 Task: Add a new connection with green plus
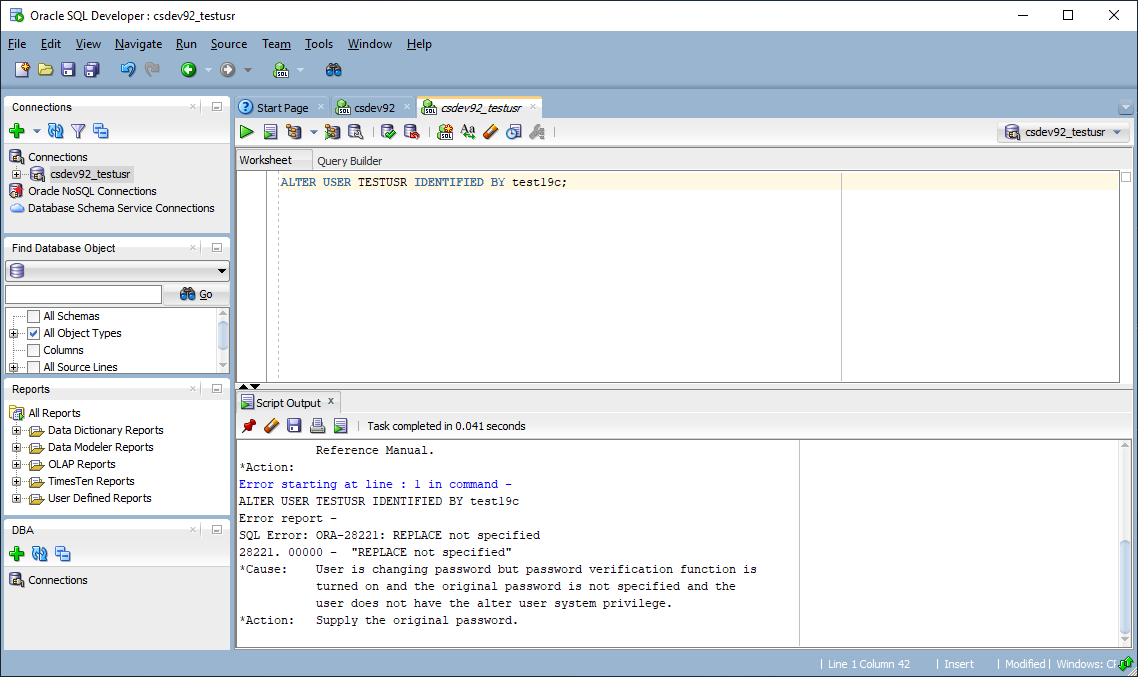click(17, 131)
